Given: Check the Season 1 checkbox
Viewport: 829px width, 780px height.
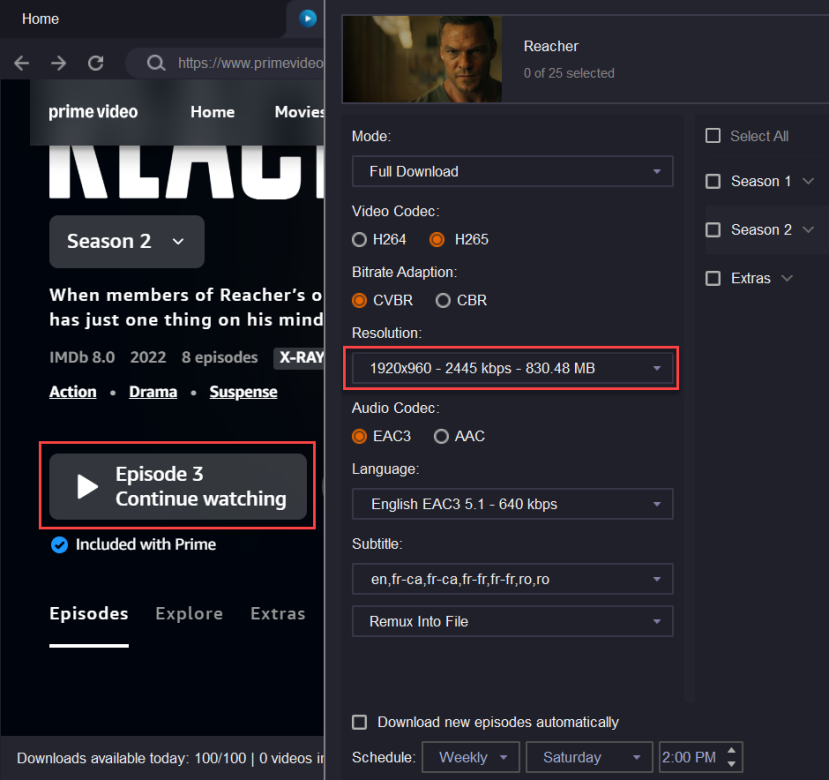Looking at the screenshot, I should pos(713,181).
